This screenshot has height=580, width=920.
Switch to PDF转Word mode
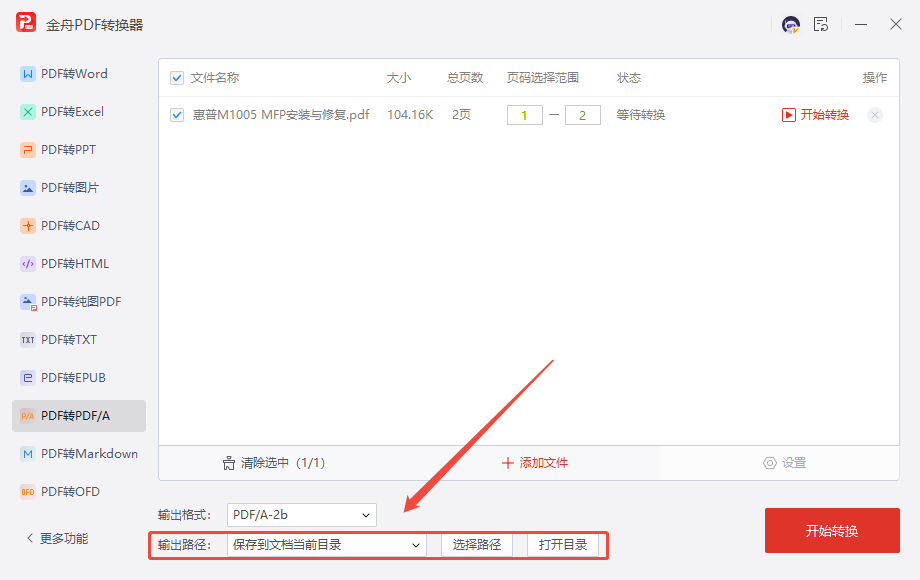(79, 74)
